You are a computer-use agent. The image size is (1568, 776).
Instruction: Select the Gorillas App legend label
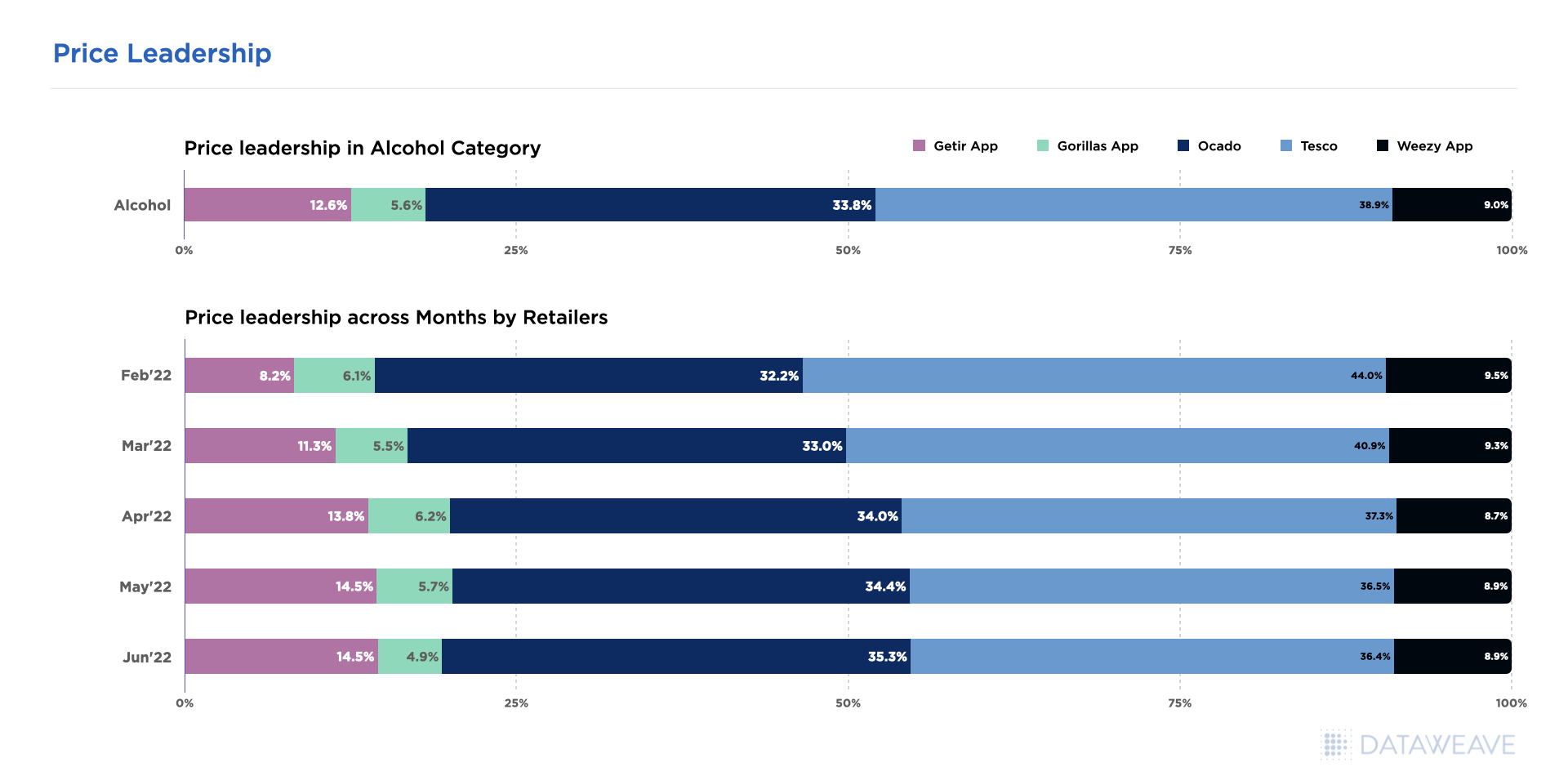(1098, 146)
